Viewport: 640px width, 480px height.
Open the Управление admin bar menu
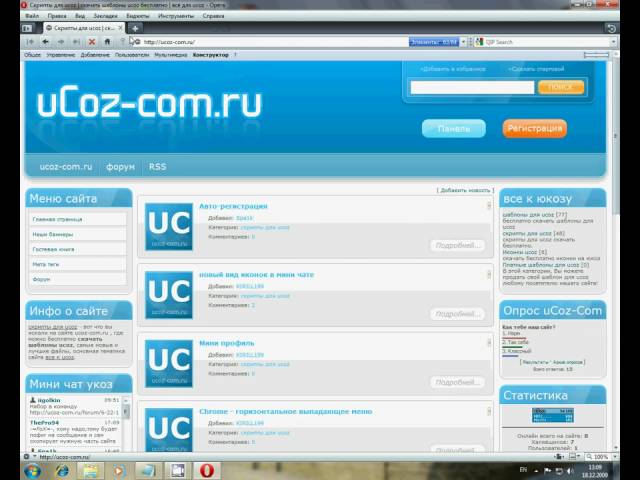60,55
